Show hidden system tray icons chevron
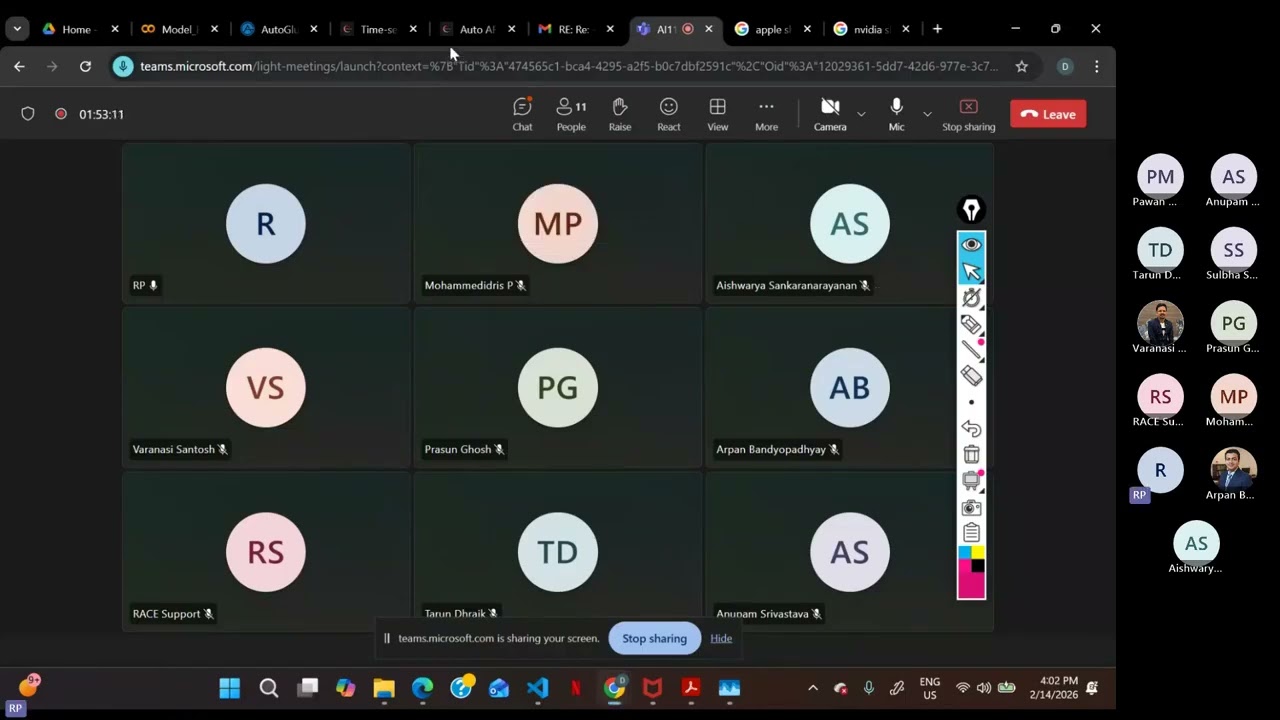1280x720 pixels. (812, 688)
